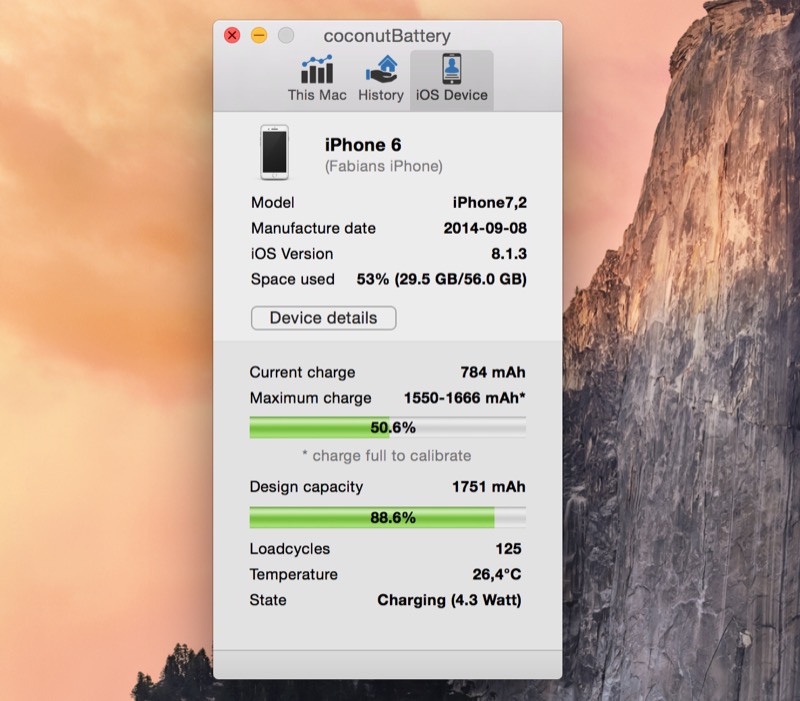Click the 53% (29.5 GB/56.0 GB) value

coord(442,279)
